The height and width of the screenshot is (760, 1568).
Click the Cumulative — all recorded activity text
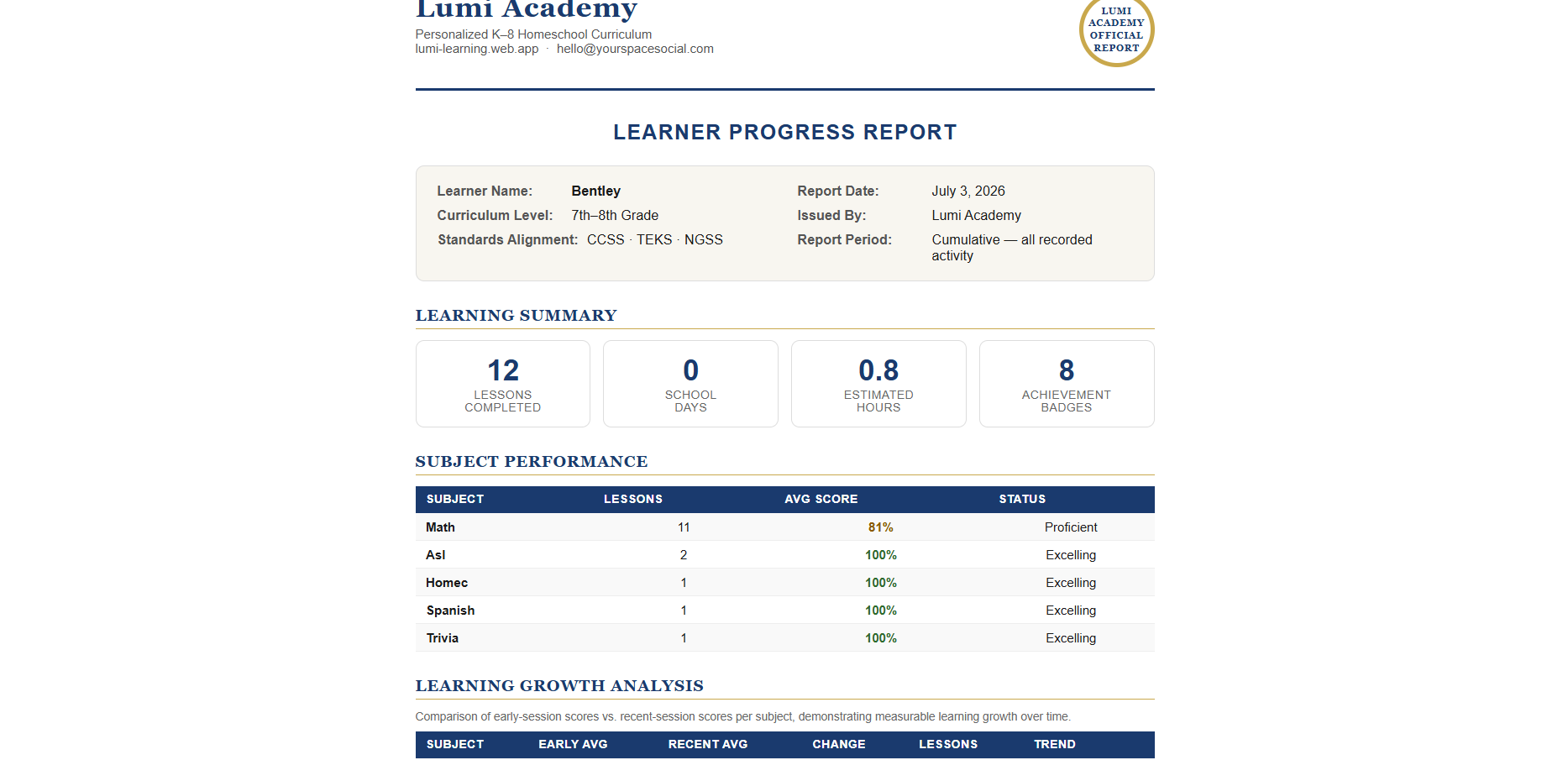click(1012, 248)
